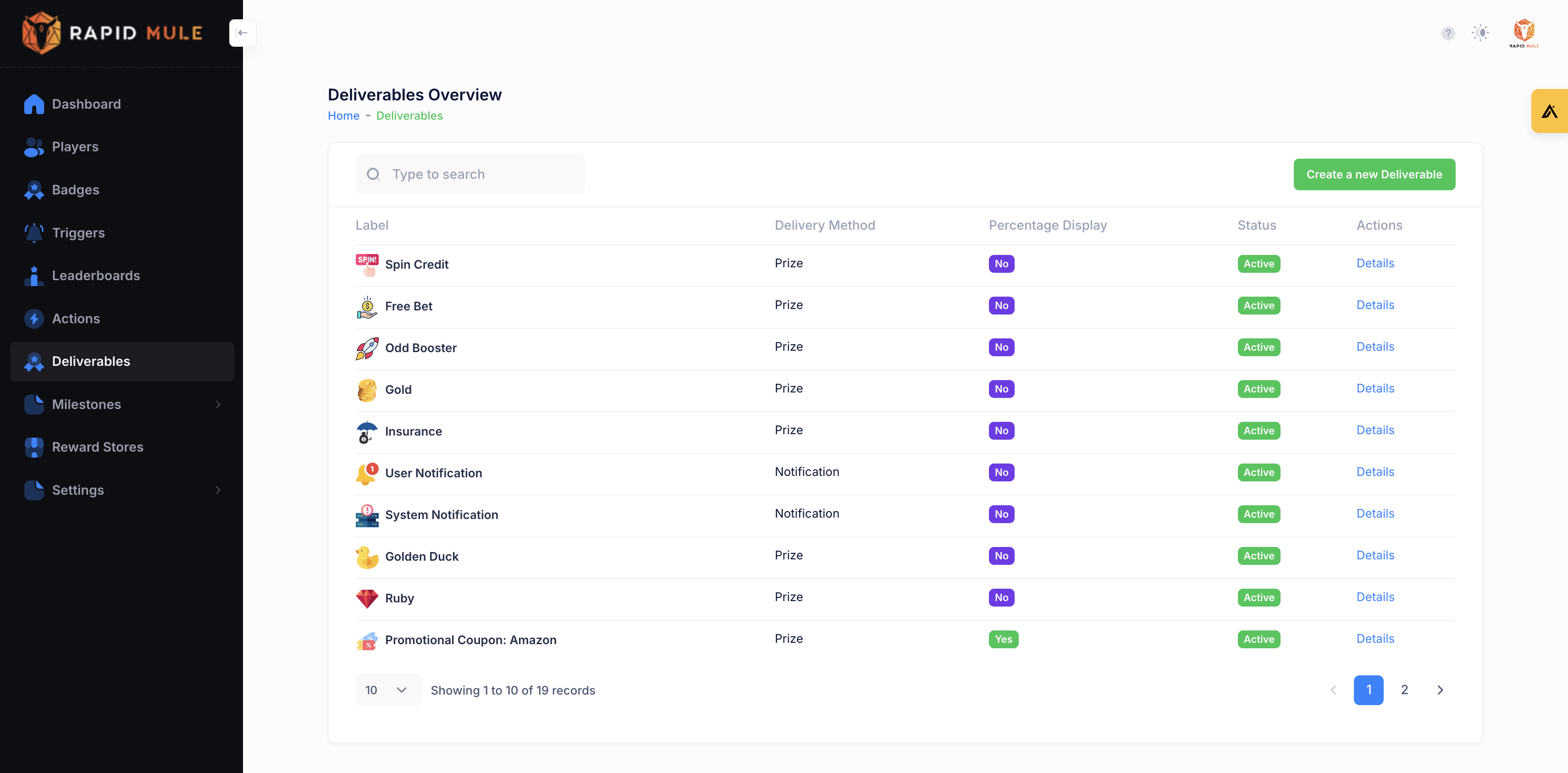This screenshot has height=773, width=1568.
Task: Collapse the sidebar with the arrow button
Action: click(242, 33)
